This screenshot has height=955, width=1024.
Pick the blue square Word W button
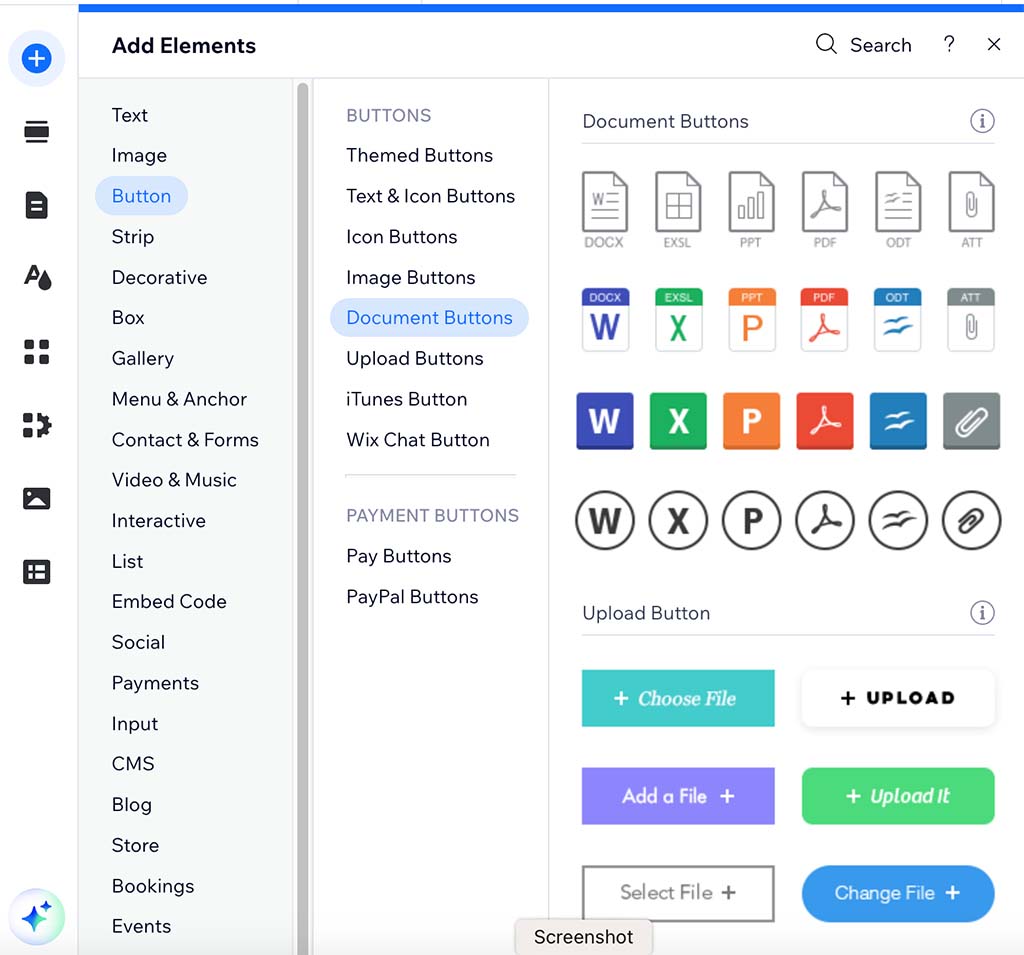(x=605, y=420)
